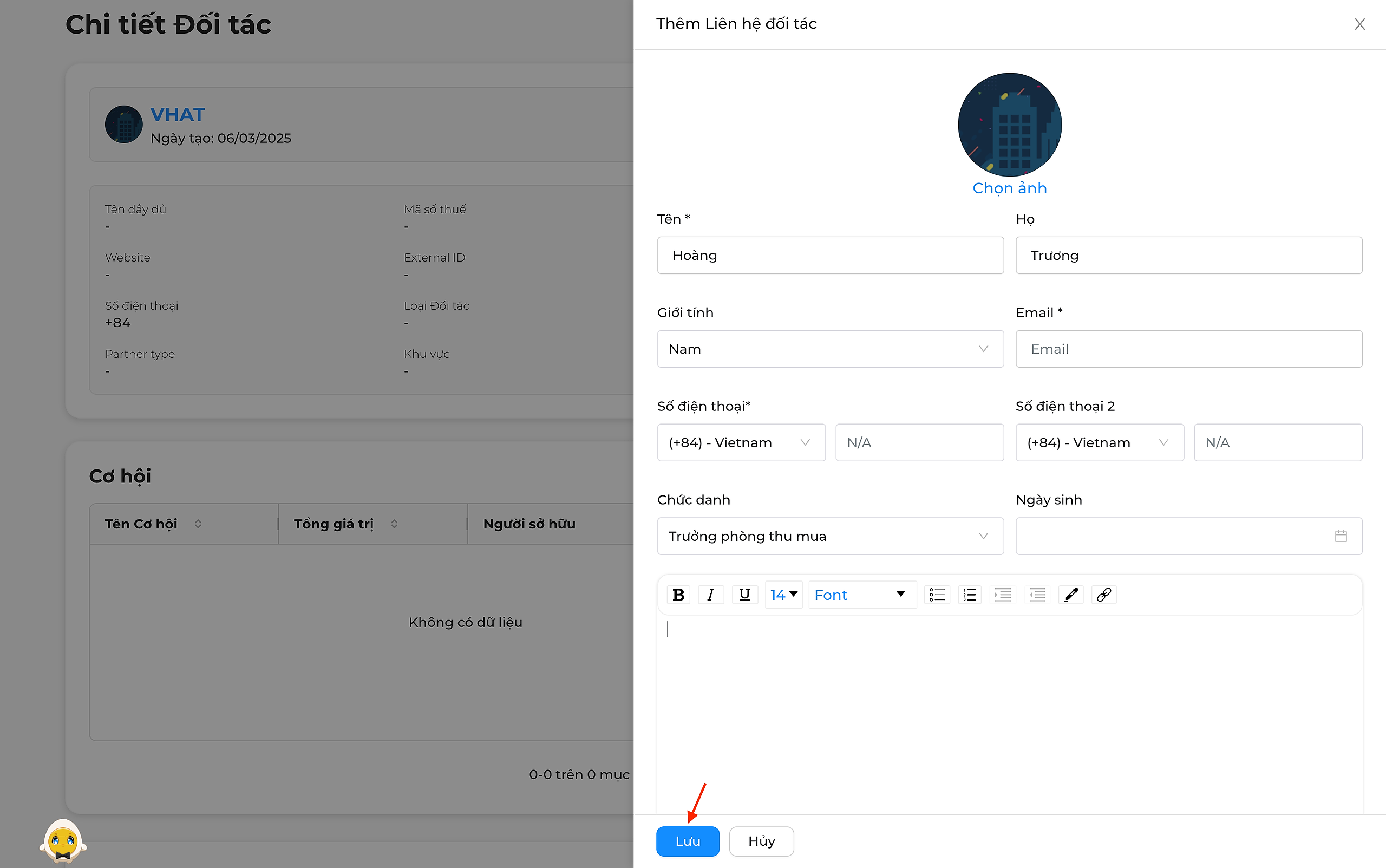Open the VHAT partner name link
The image size is (1386, 868).
pyautogui.click(x=178, y=115)
